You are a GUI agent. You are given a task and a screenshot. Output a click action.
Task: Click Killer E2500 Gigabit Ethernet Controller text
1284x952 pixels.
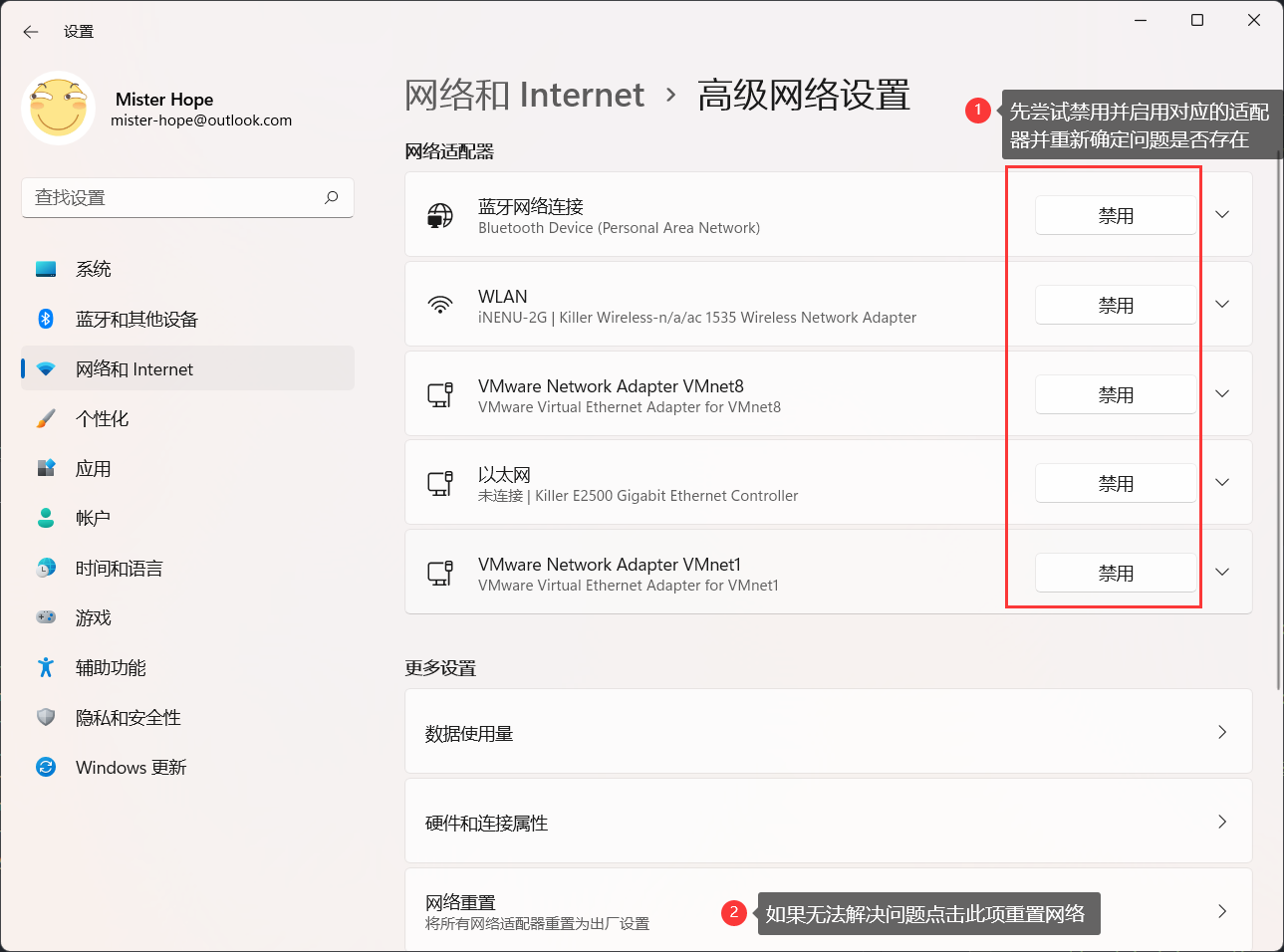tap(666, 496)
